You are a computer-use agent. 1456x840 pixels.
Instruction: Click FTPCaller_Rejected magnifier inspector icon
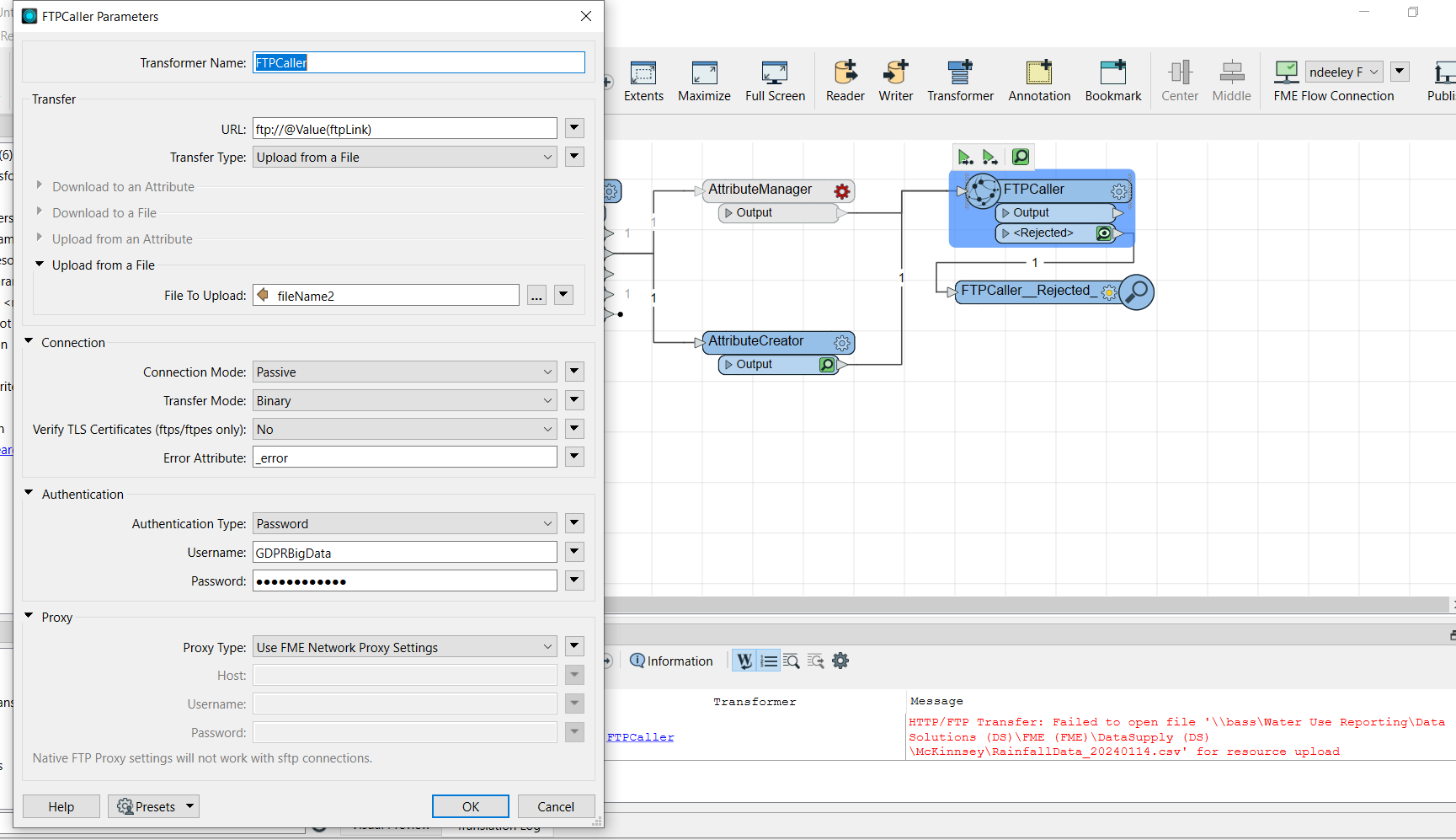1137,292
